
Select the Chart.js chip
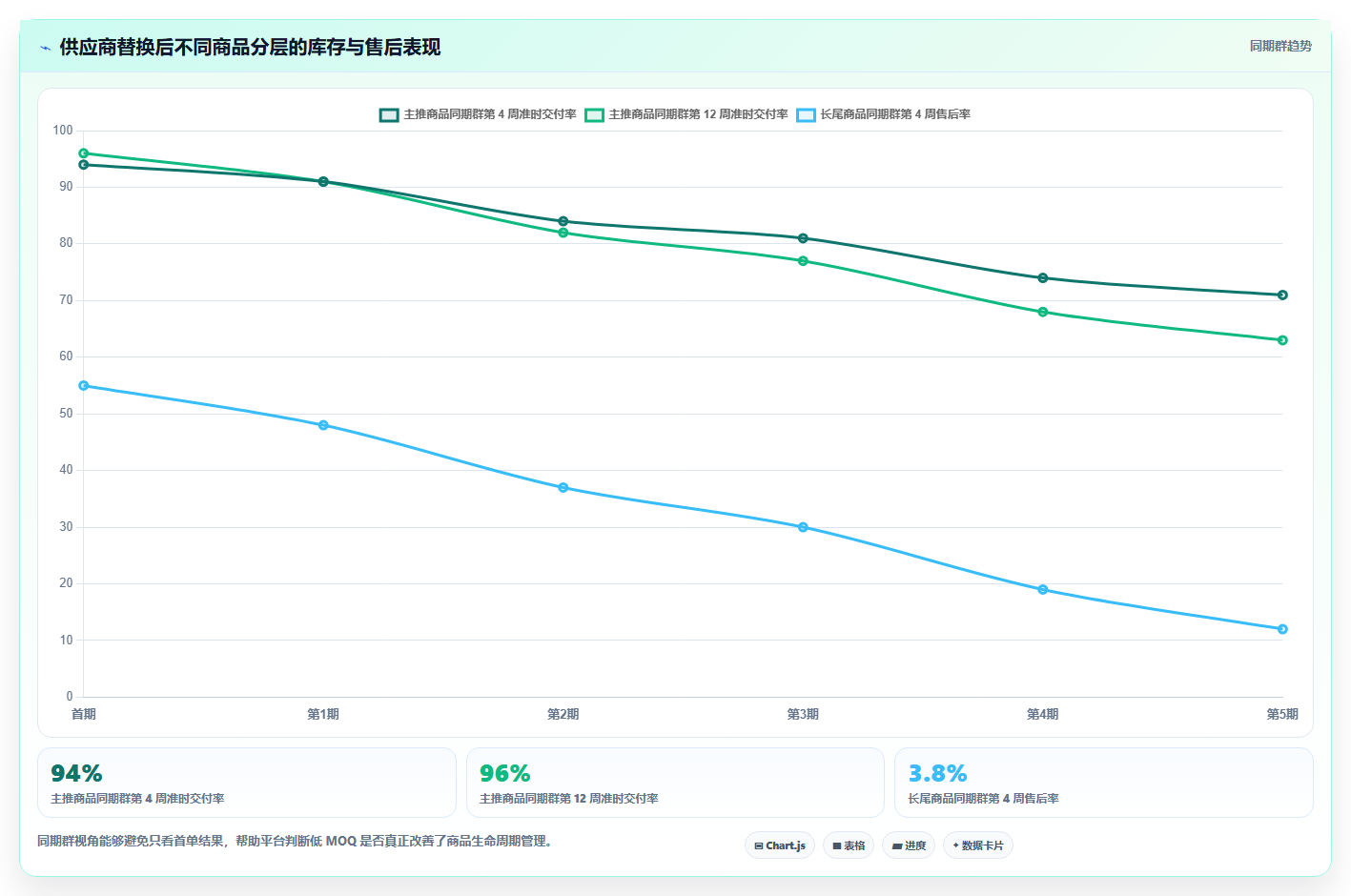780,845
